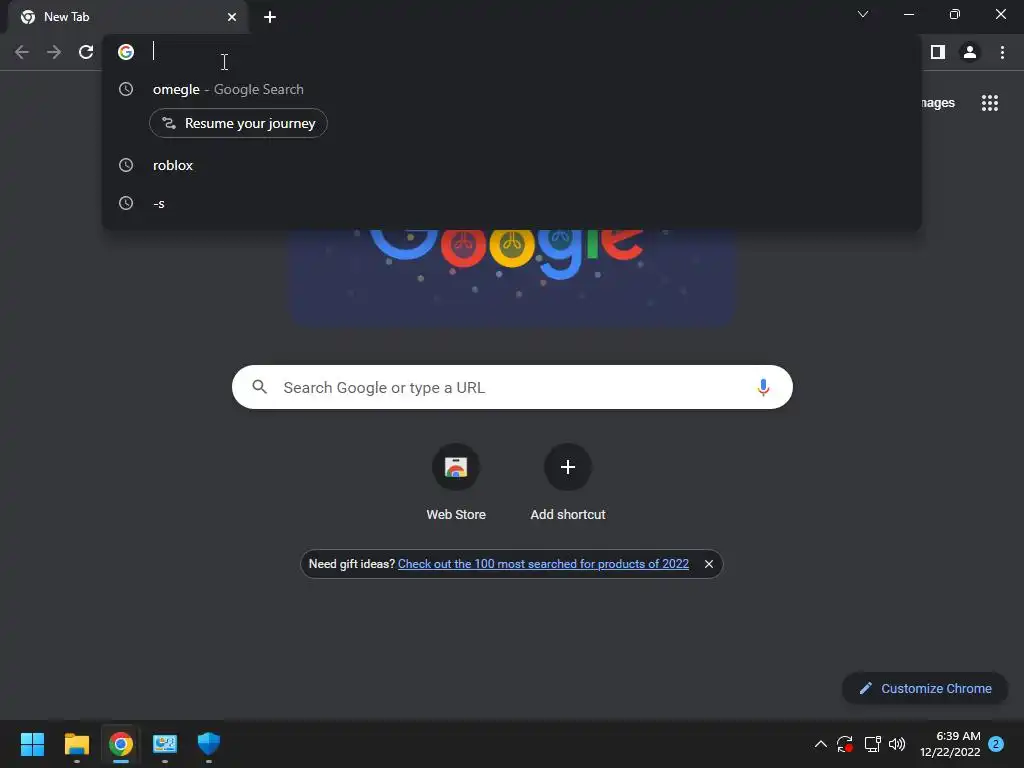Dismiss the gift ideas promo
1024x768 pixels.
709,564
